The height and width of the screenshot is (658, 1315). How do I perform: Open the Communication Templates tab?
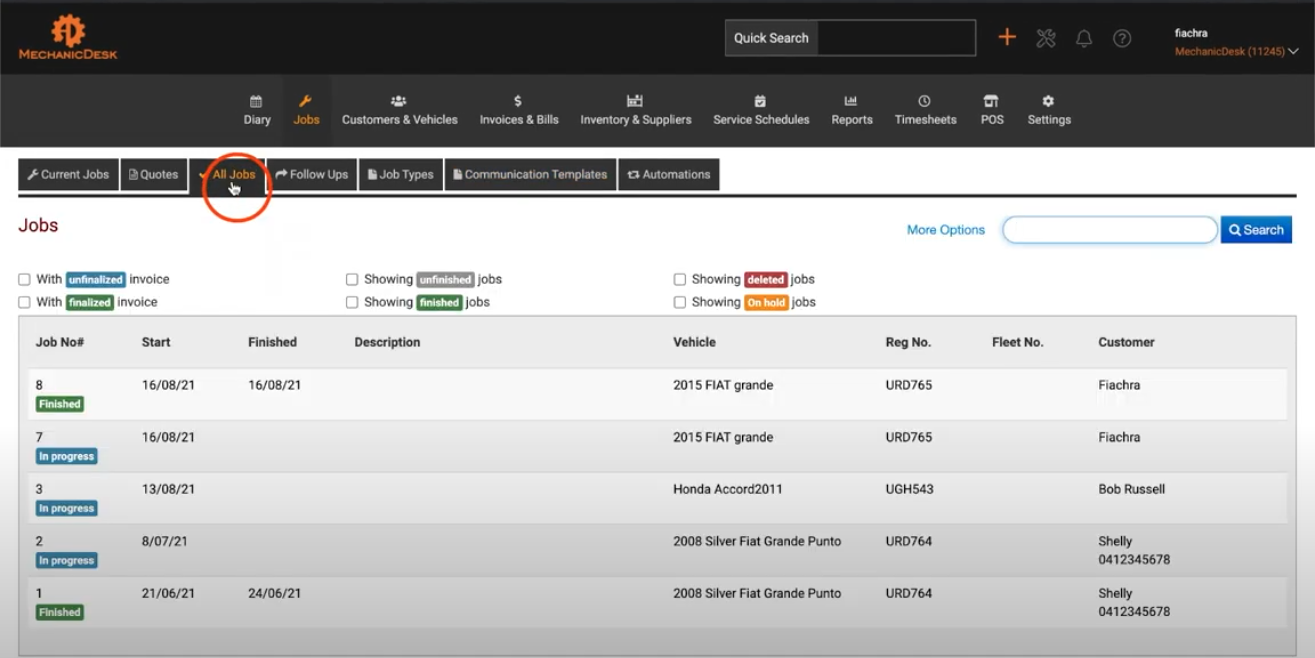click(x=530, y=174)
